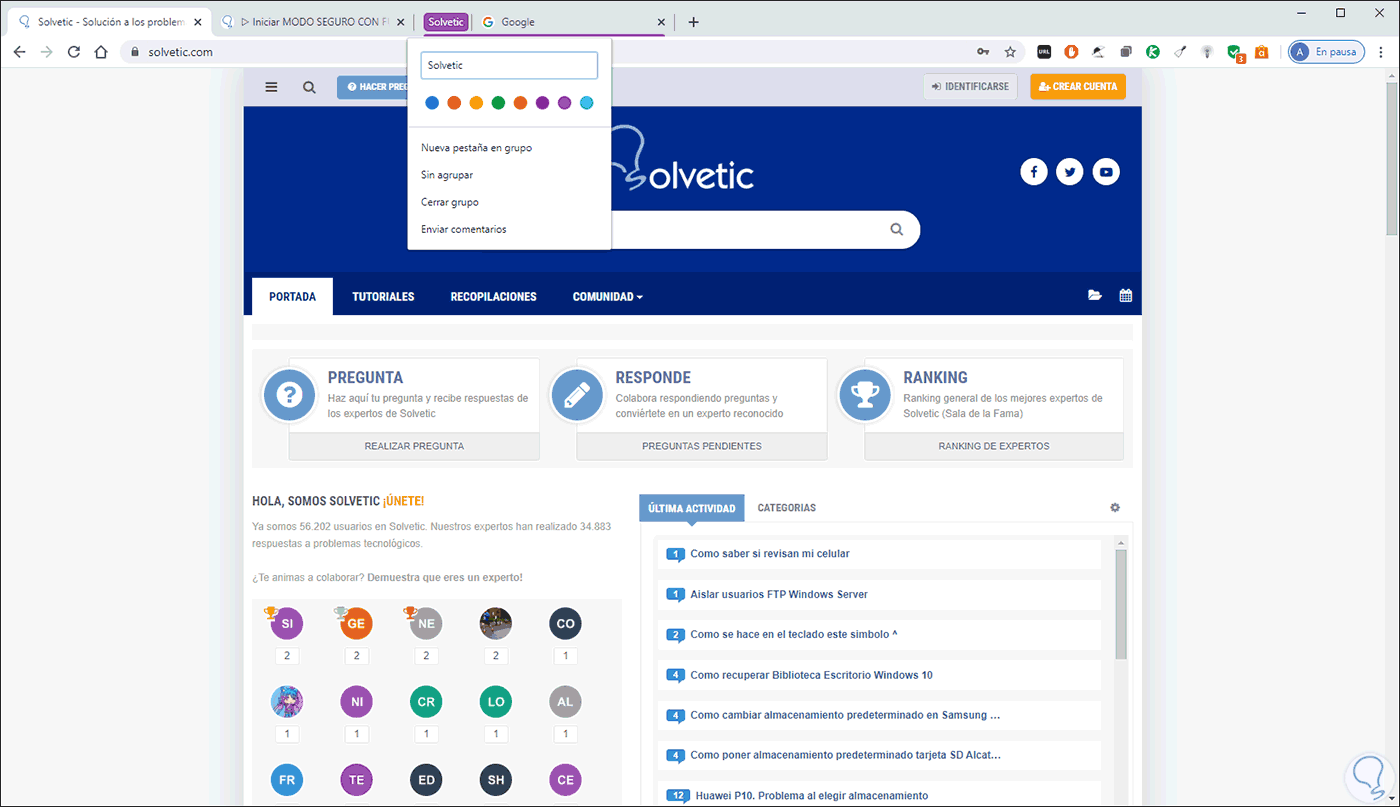Image resolution: width=1400 pixels, height=807 pixels.
Task: Reload the current page
Action: [x=74, y=52]
